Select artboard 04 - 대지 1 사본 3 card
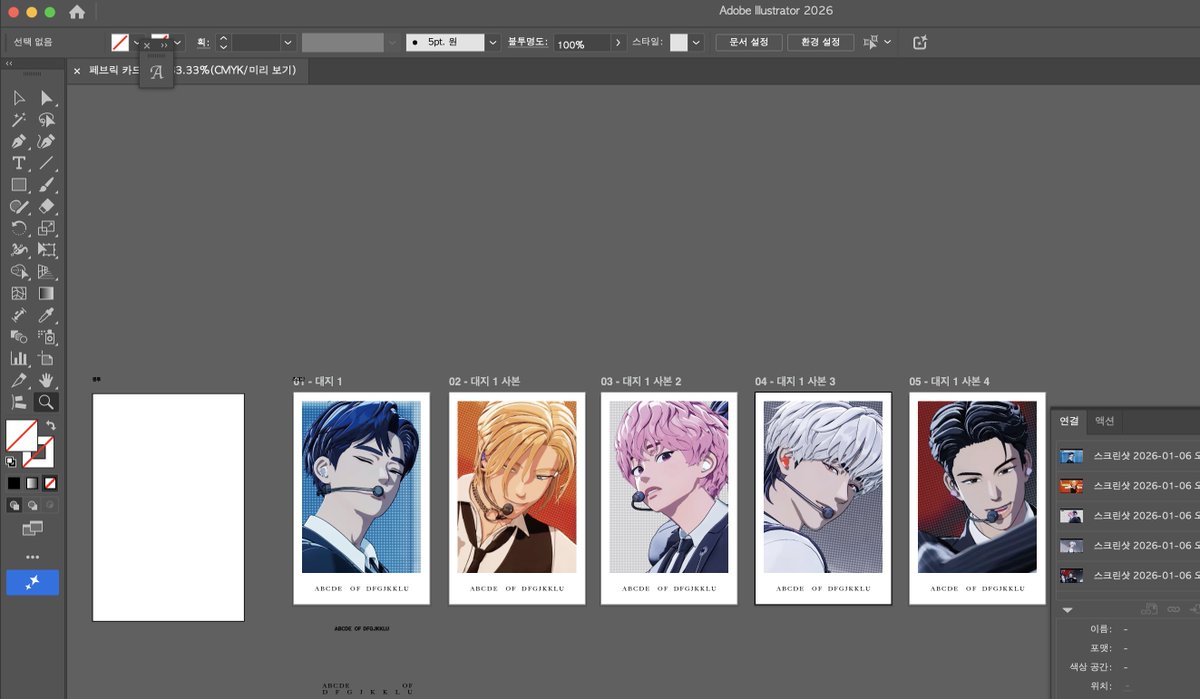 point(823,498)
